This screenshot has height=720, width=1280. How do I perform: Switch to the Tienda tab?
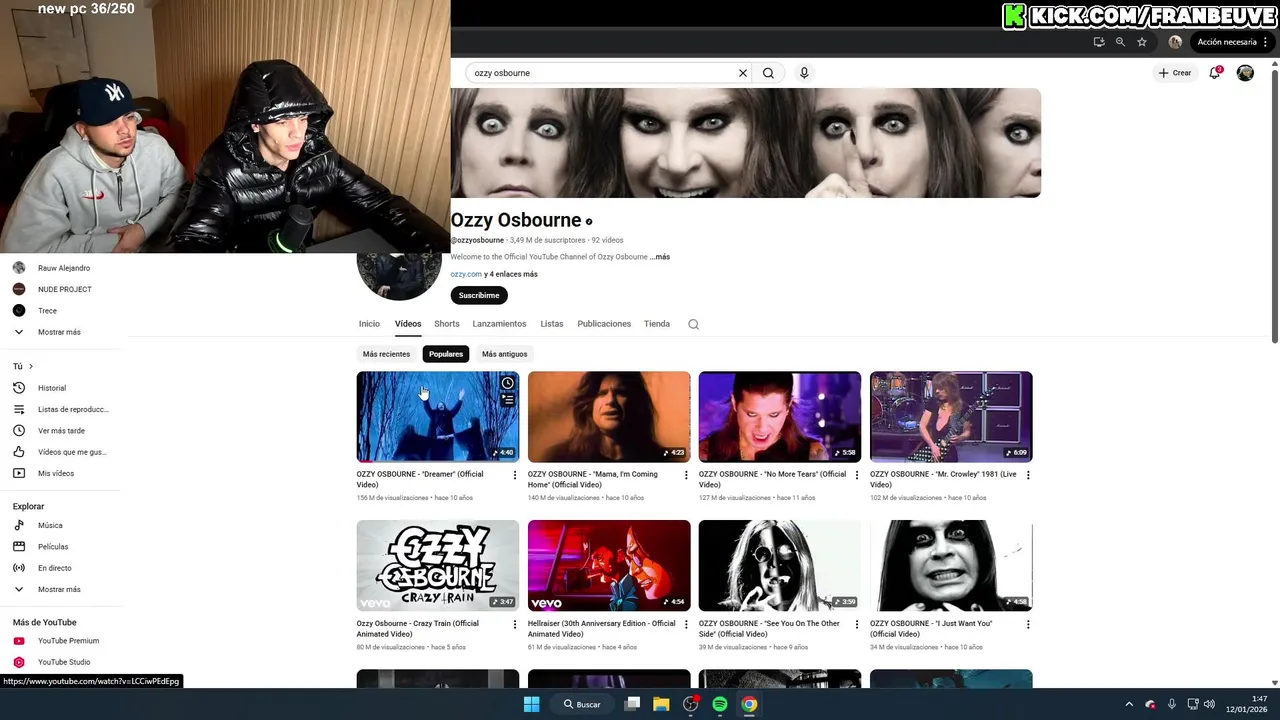click(657, 324)
